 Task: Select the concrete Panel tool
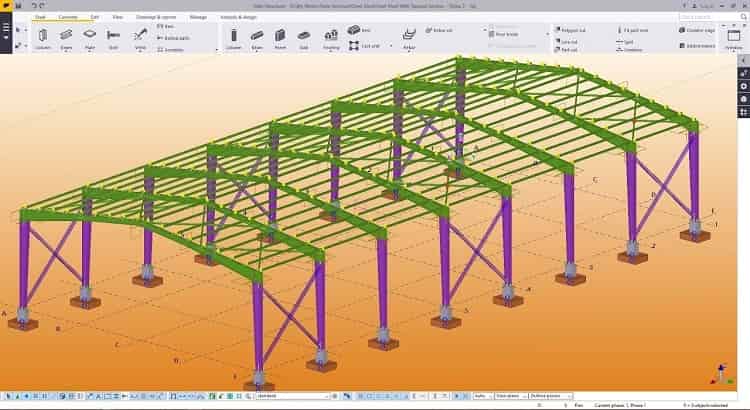[x=279, y=37]
